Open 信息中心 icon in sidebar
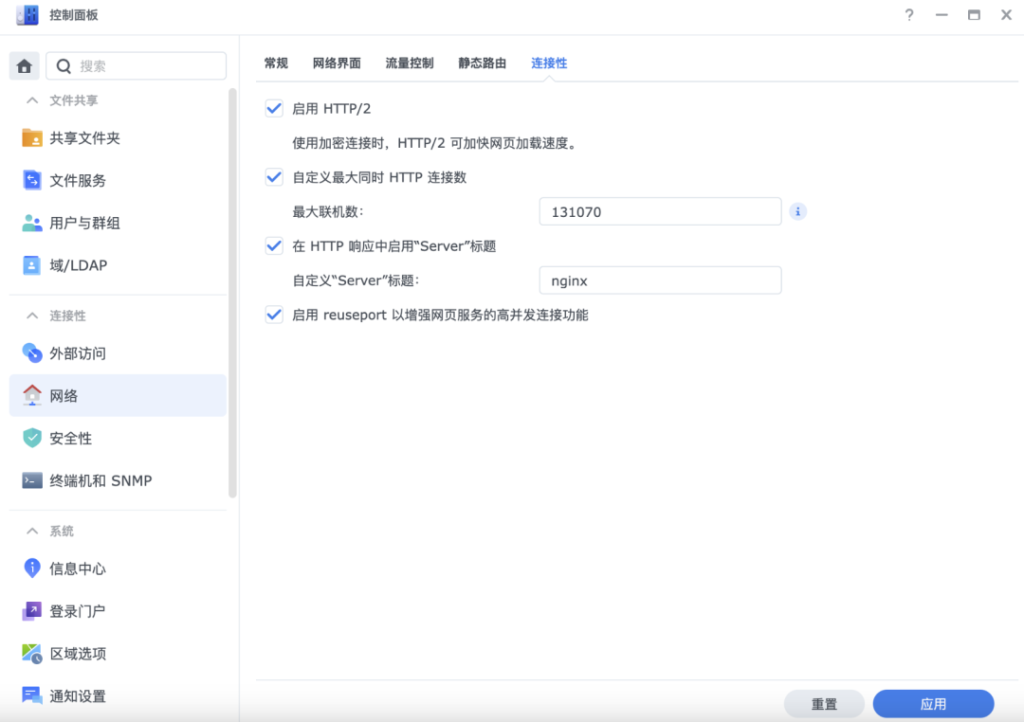Image resolution: width=1024 pixels, height=722 pixels. (x=32, y=568)
